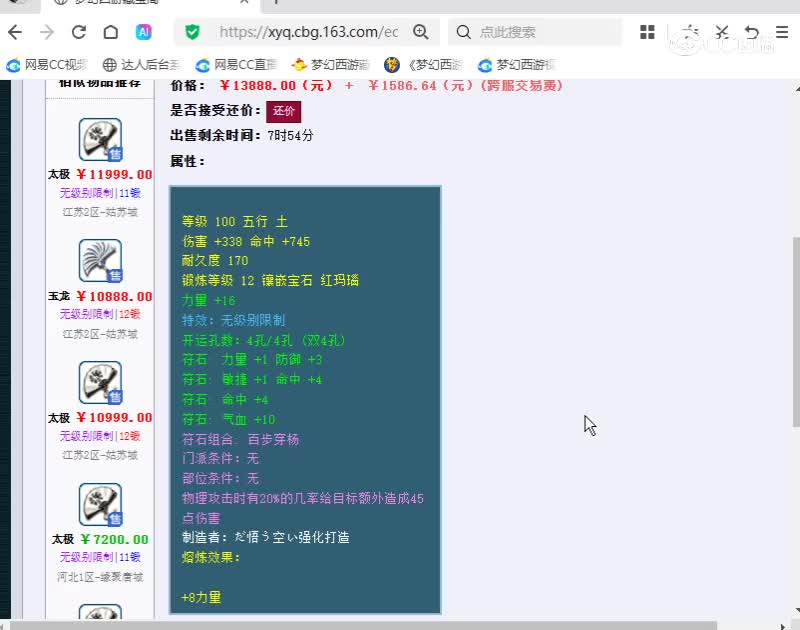Click the scroll-down arrow of the vertical scrollbar
The image size is (800, 630).
coord(796,611)
